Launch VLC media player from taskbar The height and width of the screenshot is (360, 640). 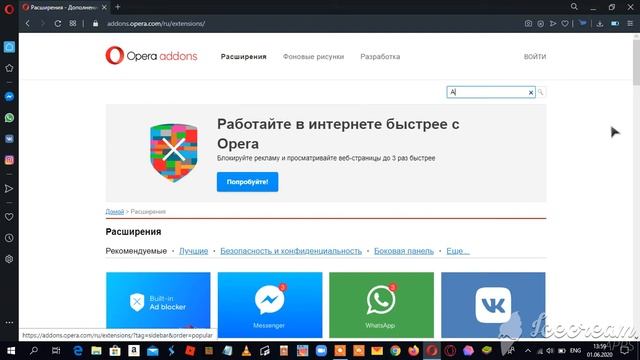tap(246, 351)
